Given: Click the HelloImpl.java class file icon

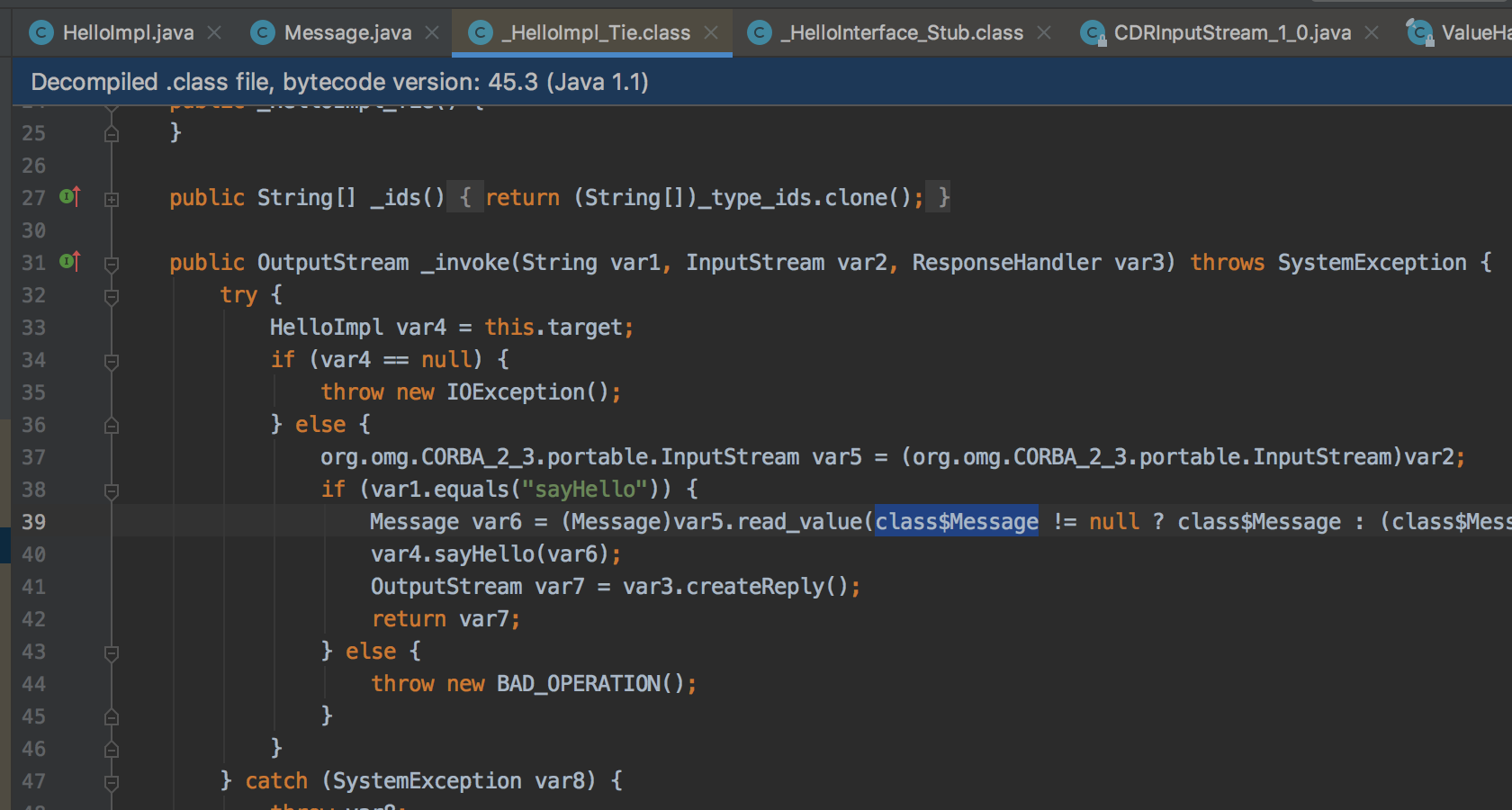Looking at the screenshot, I should tap(41, 32).
